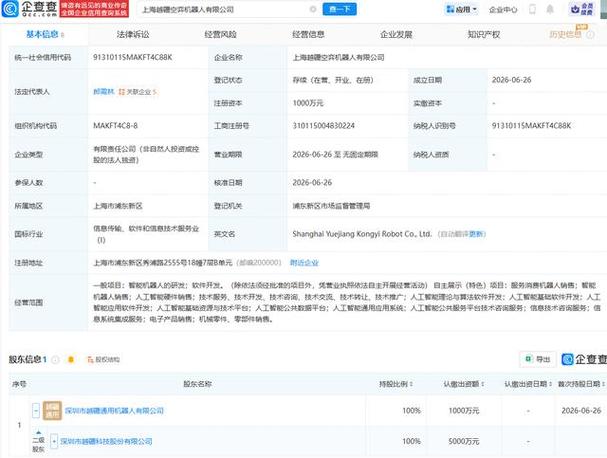Image resolution: width=607 pixels, height=458 pixels.
Task: Open the 股权结构 chart link
Action: pos(103,360)
